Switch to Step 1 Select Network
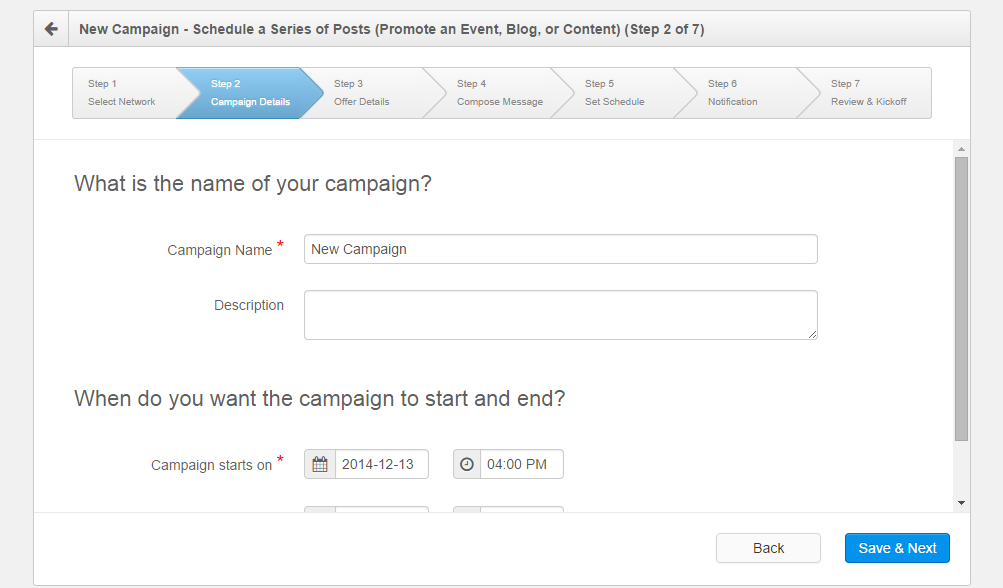1003x588 pixels. coord(120,92)
